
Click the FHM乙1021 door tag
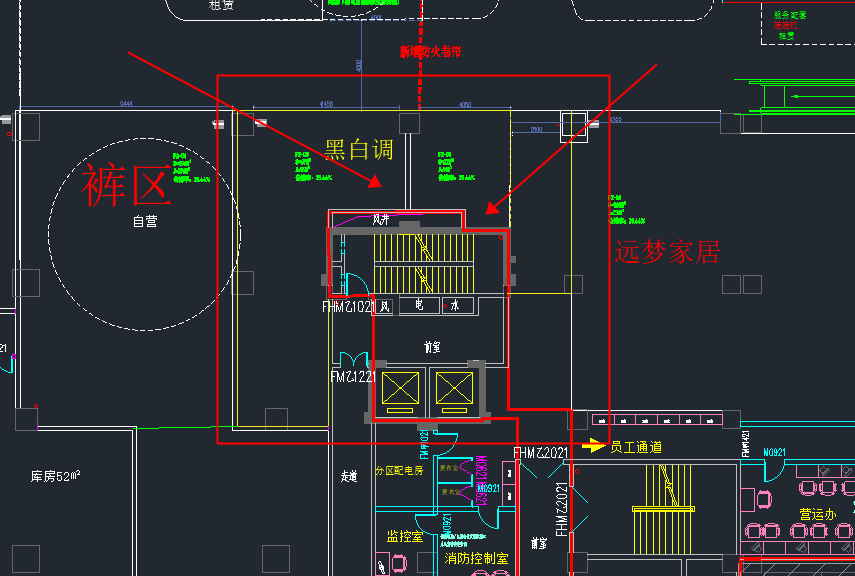pyautogui.click(x=347, y=307)
